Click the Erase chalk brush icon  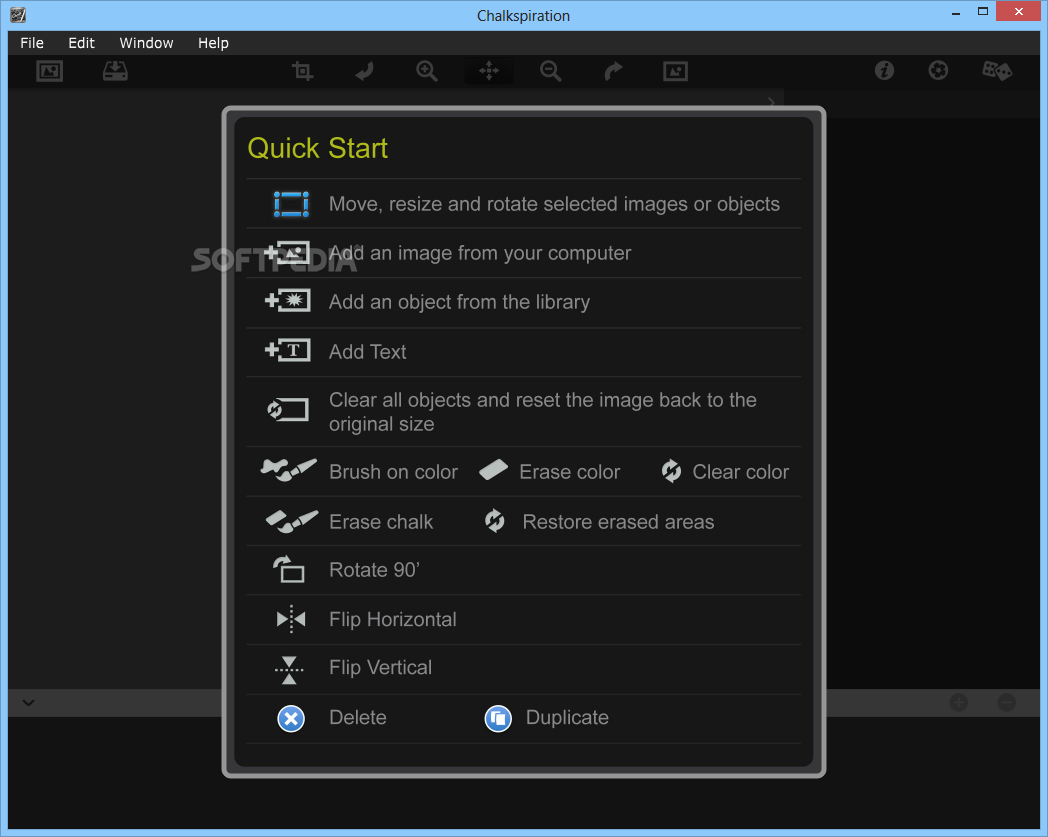pos(291,521)
